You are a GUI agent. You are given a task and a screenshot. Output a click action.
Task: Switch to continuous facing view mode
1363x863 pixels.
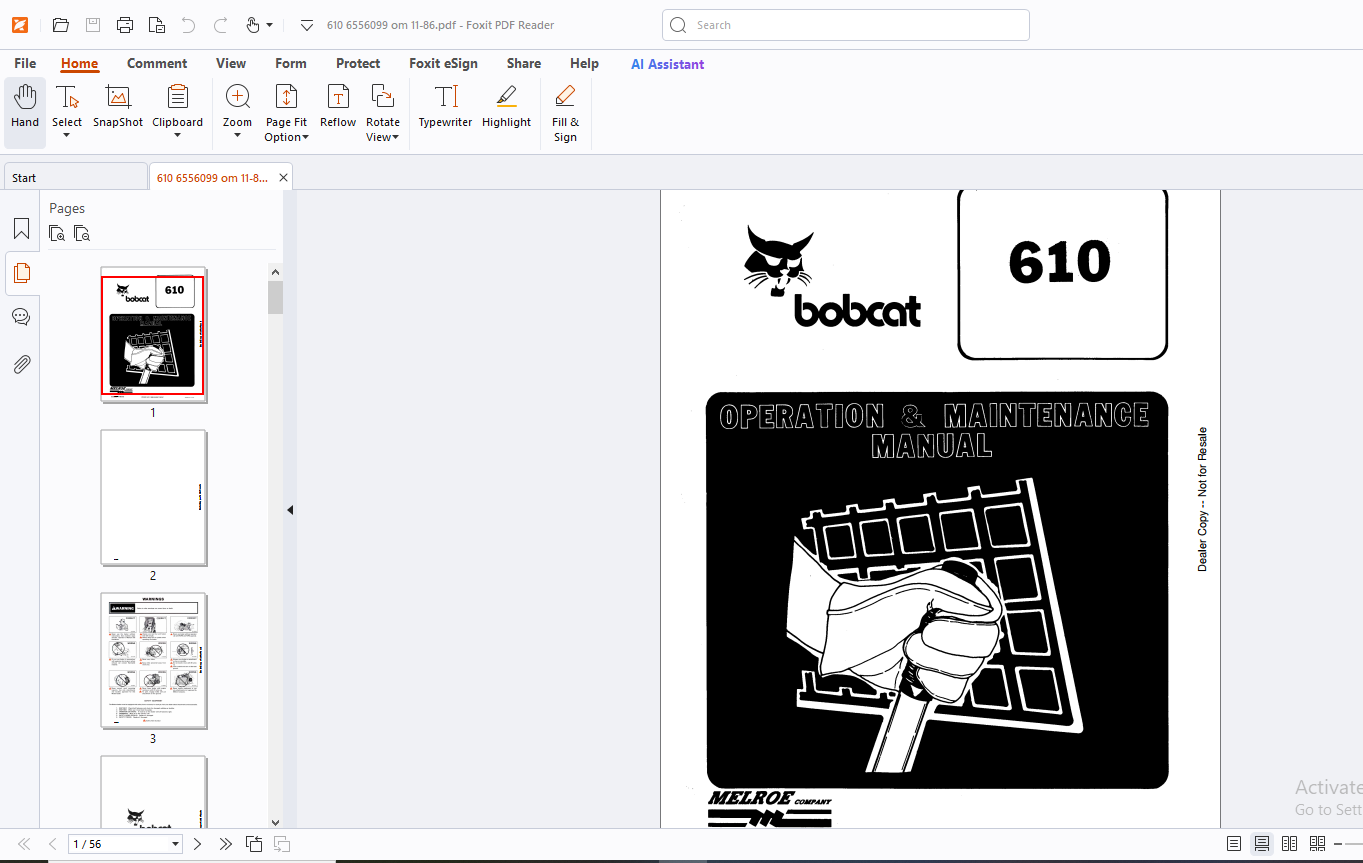(x=1317, y=844)
